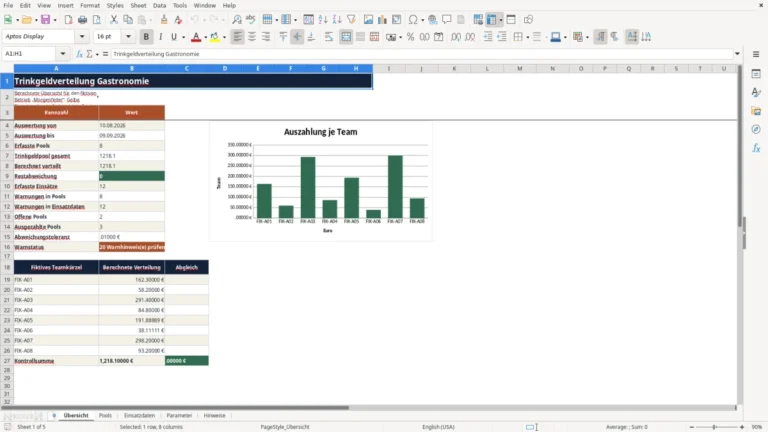768x432 pixels.
Task: Click the Copy icon
Action: point(128,20)
